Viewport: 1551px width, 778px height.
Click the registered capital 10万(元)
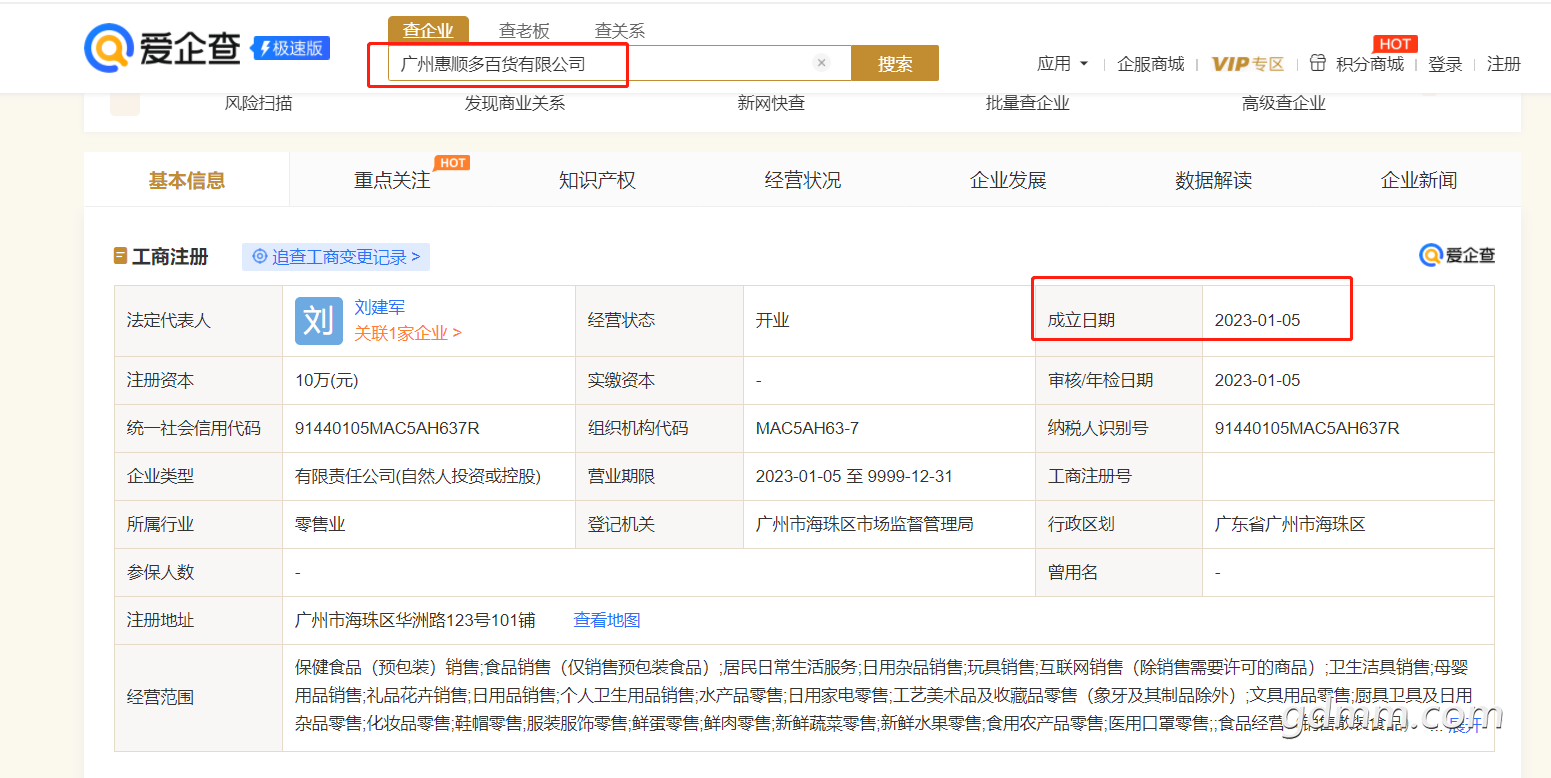pyautogui.click(x=327, y=380)
